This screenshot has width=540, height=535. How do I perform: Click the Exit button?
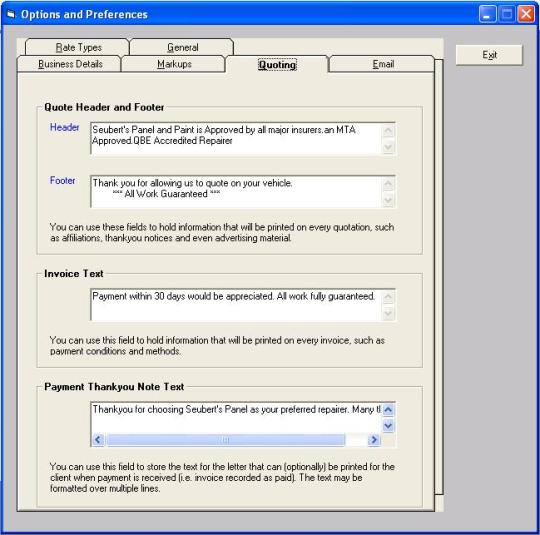coord(489,55)
